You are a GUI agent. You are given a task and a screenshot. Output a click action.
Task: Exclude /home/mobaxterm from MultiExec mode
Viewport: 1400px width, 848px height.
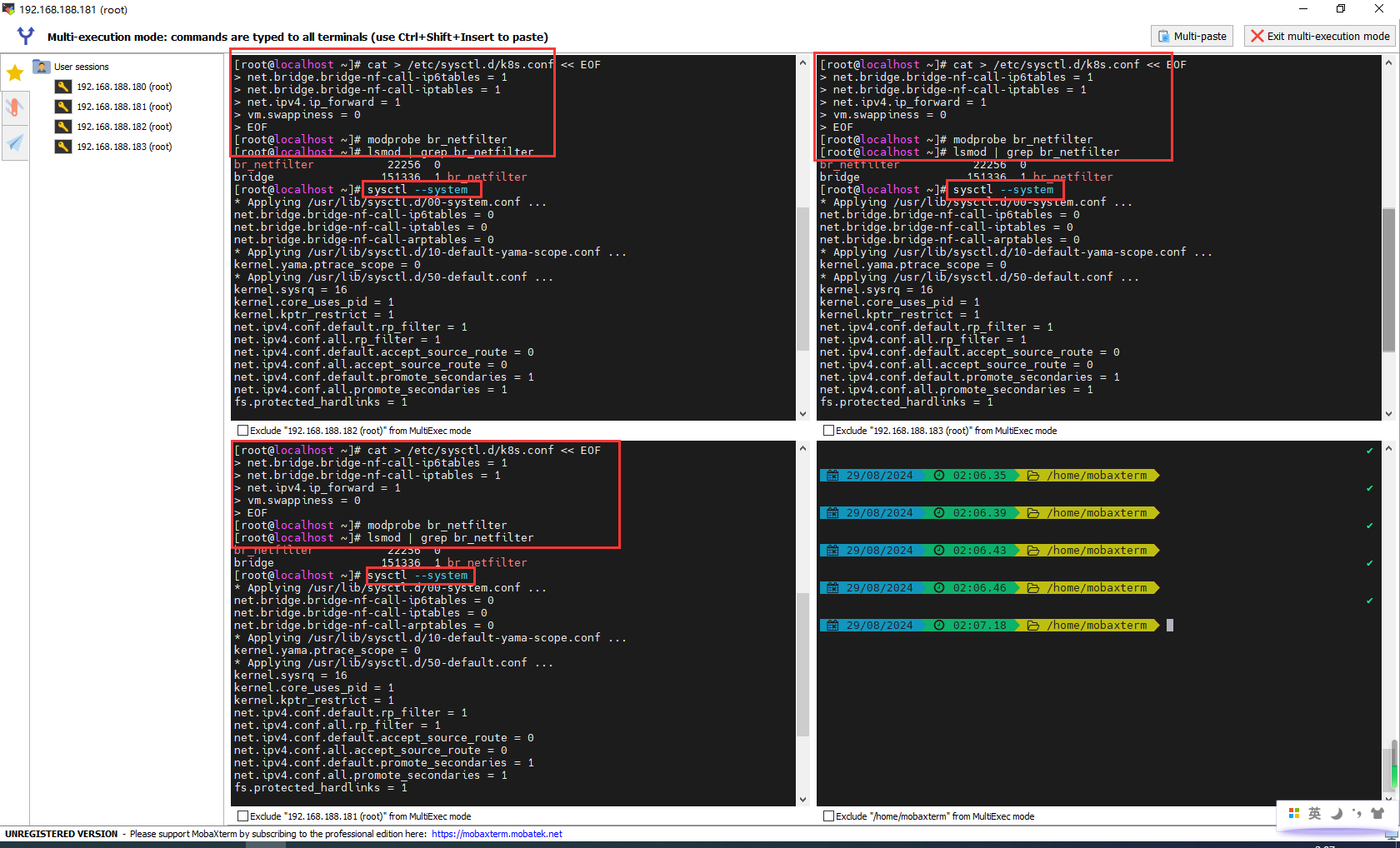829,816
